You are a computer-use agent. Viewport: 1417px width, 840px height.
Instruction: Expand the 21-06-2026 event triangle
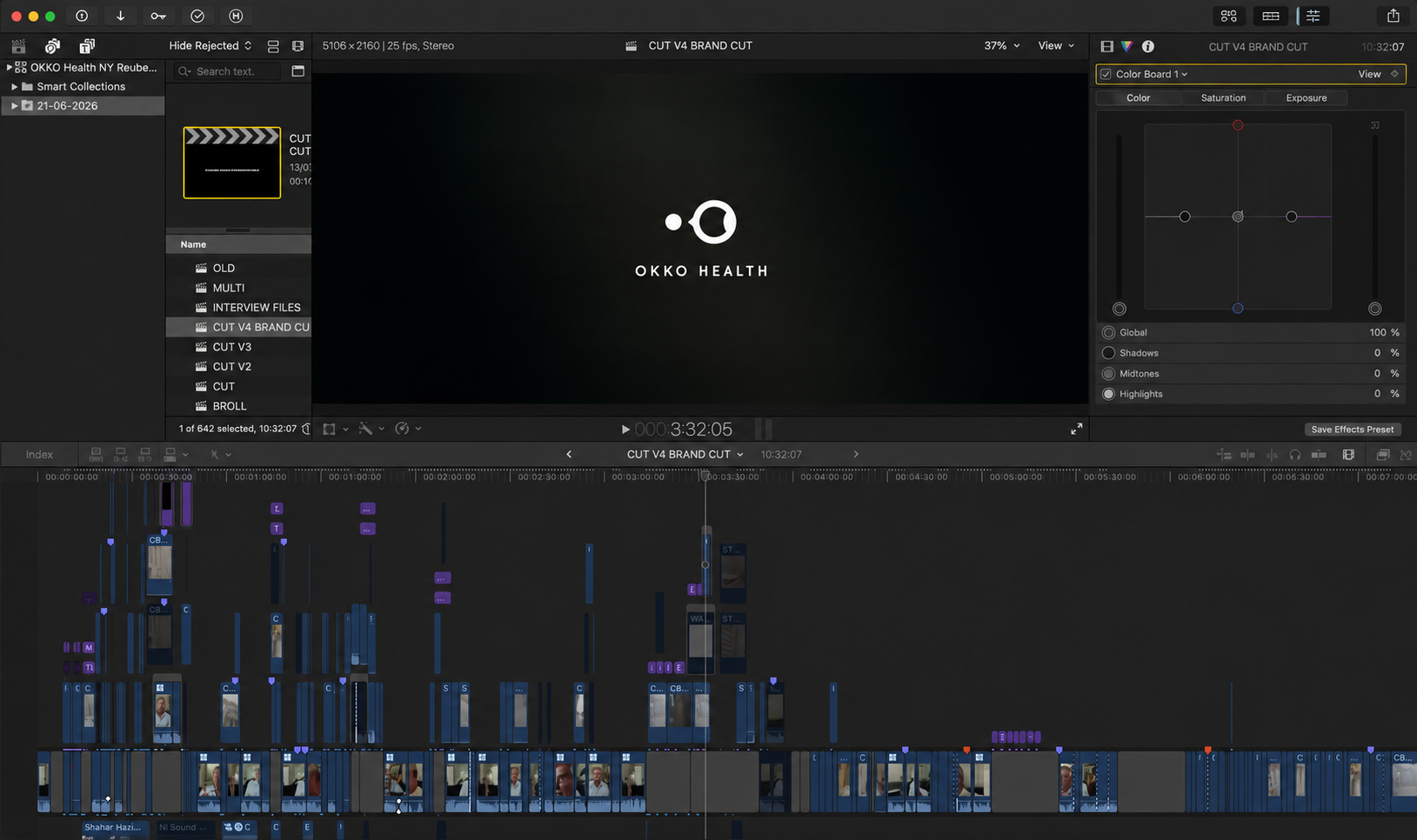point(14,105)
